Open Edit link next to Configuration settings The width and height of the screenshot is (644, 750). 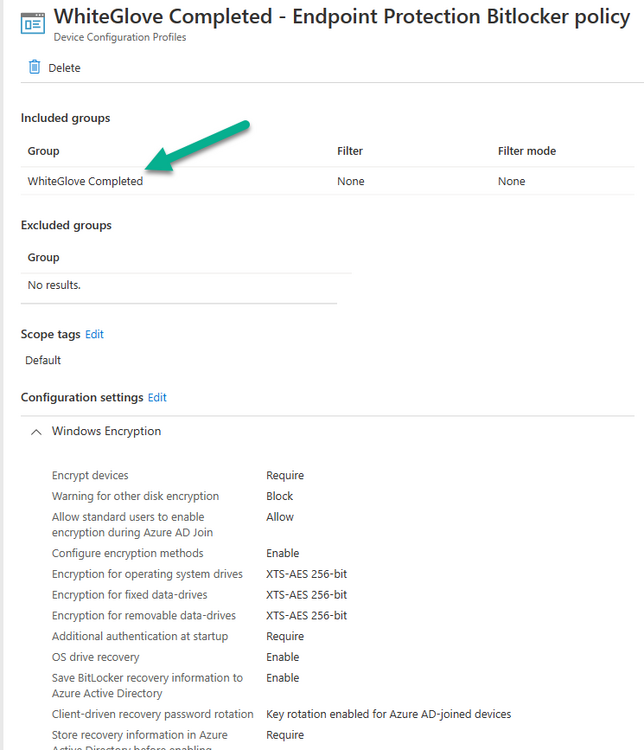point(157,397)
